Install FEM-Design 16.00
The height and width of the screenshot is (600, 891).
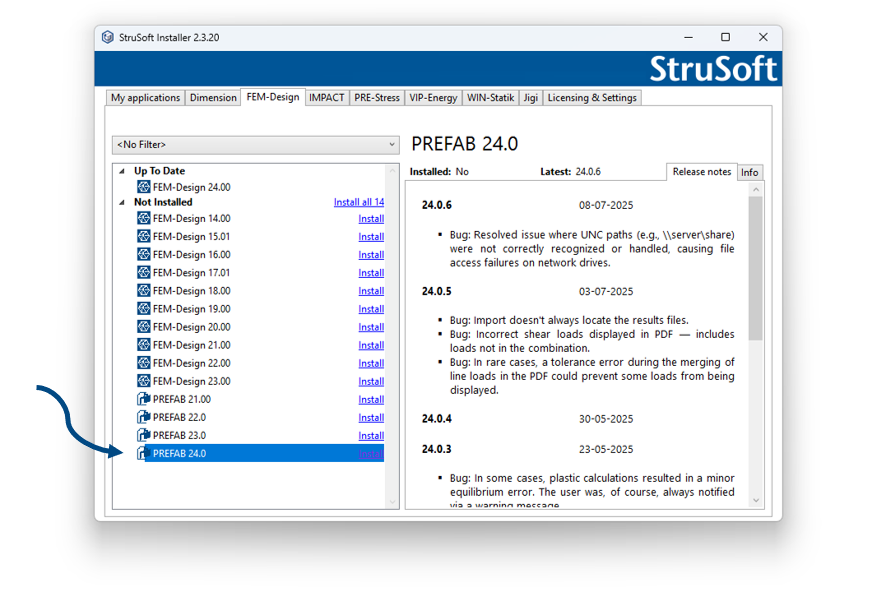(x=371, y=255)
